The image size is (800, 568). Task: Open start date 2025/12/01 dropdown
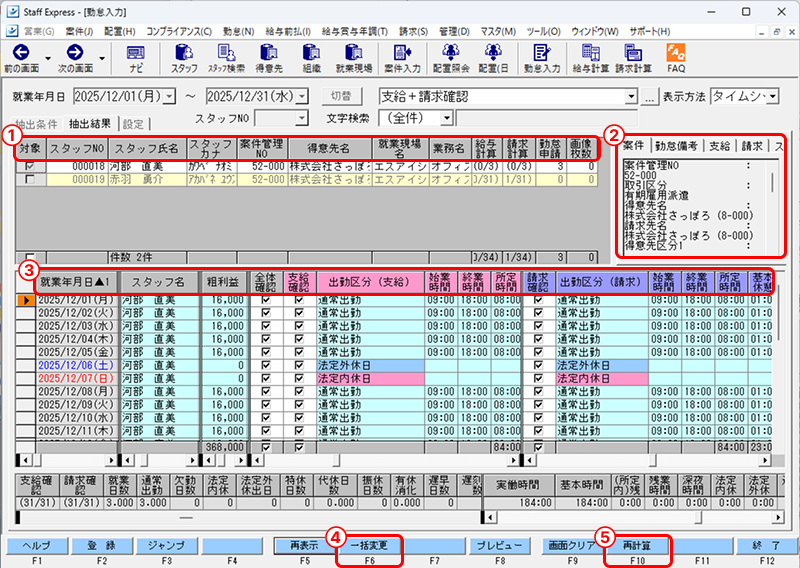(169, 96)
